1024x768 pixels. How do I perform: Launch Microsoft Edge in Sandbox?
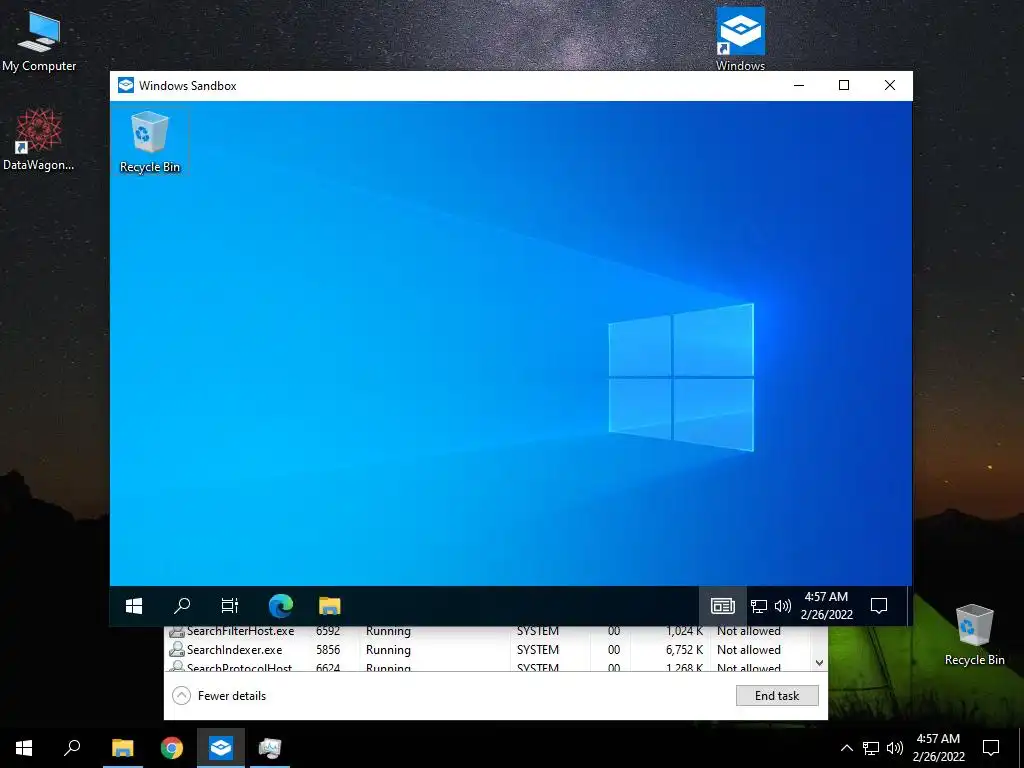point(281,606)
